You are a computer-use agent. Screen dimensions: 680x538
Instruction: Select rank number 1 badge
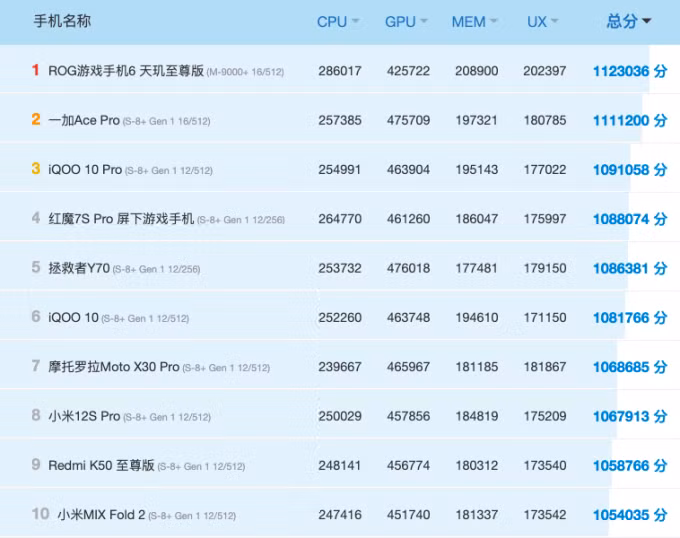pos(36,70)
